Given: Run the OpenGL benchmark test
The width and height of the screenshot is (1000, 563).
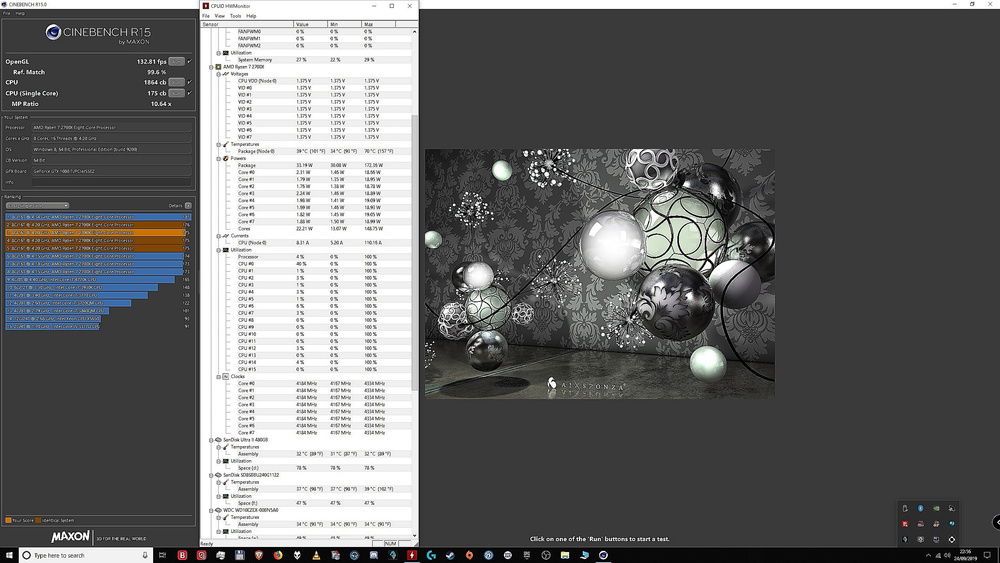Looking at the screenshot, I should click(x=177, y=62).
